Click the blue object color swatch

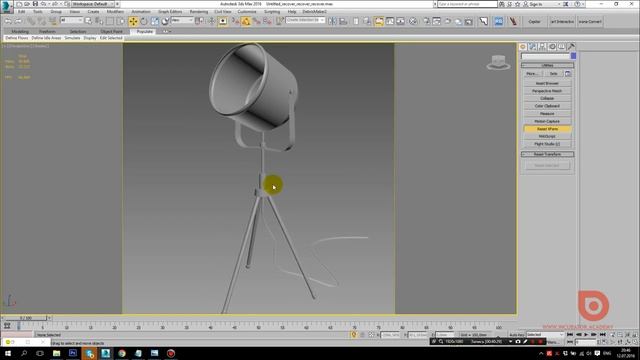(x=573, y=56)
